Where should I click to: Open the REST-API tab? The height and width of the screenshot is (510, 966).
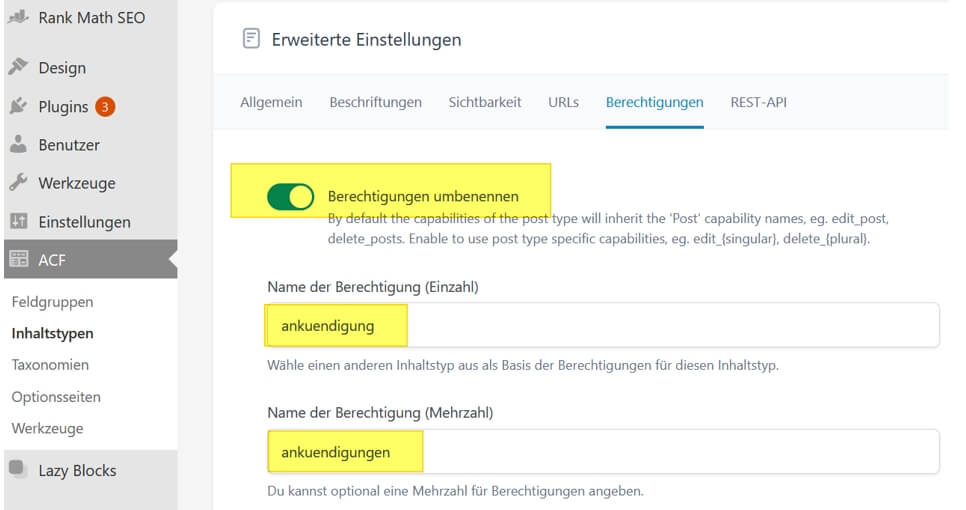click(758, 102)
